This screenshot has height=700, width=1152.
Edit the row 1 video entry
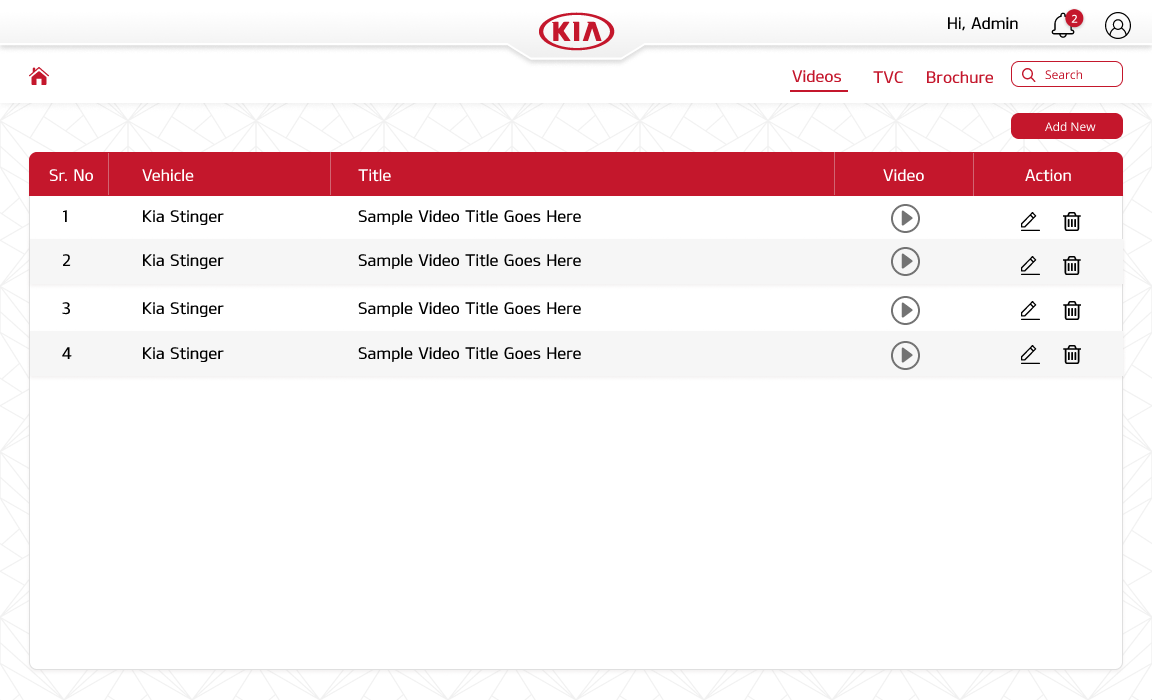[x=1029, y=221]
